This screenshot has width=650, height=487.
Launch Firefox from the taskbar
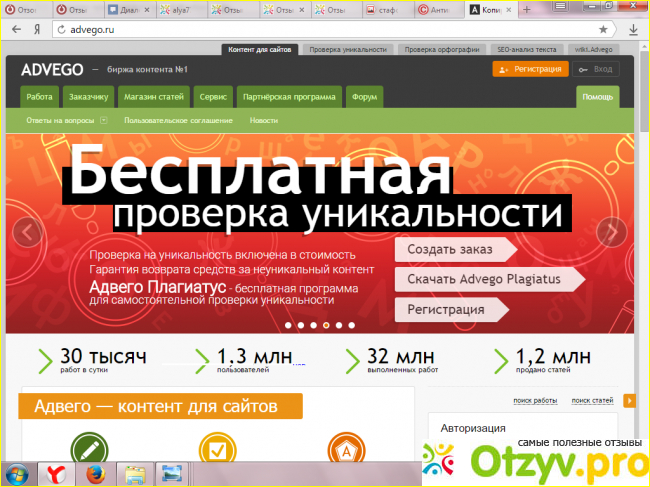[96, 472]
